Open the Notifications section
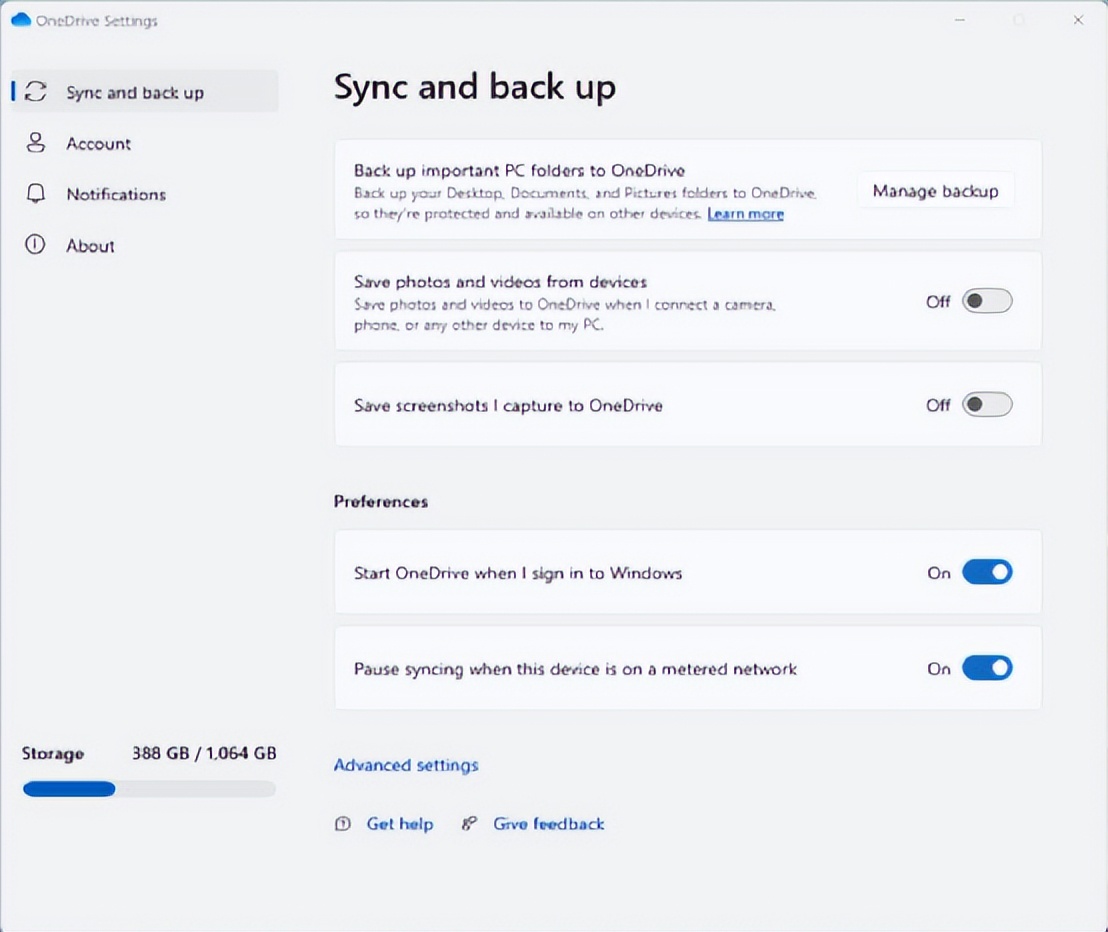1108x932 pixels. [x=116, y=194]
